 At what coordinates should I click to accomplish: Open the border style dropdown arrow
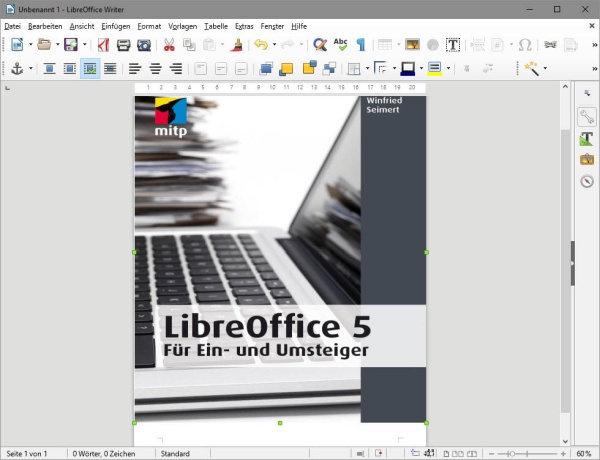(x=394, y=69)
